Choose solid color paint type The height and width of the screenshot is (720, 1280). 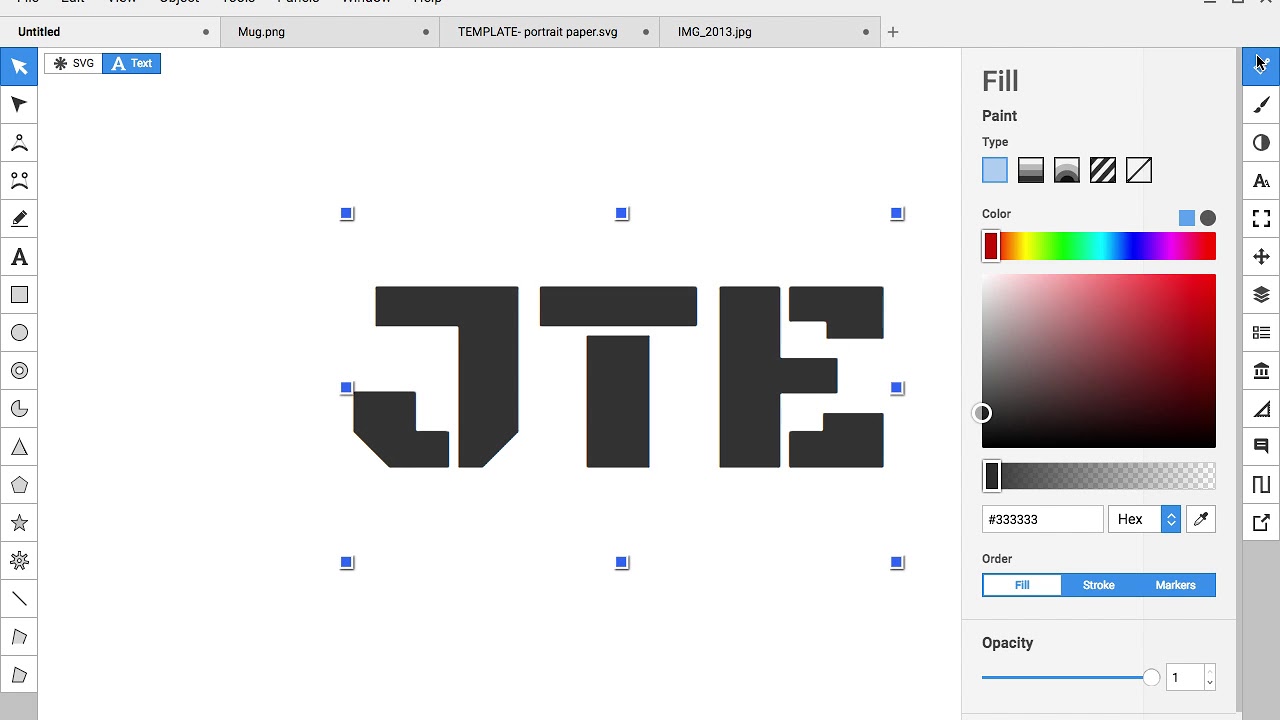[x=995, y=171]
